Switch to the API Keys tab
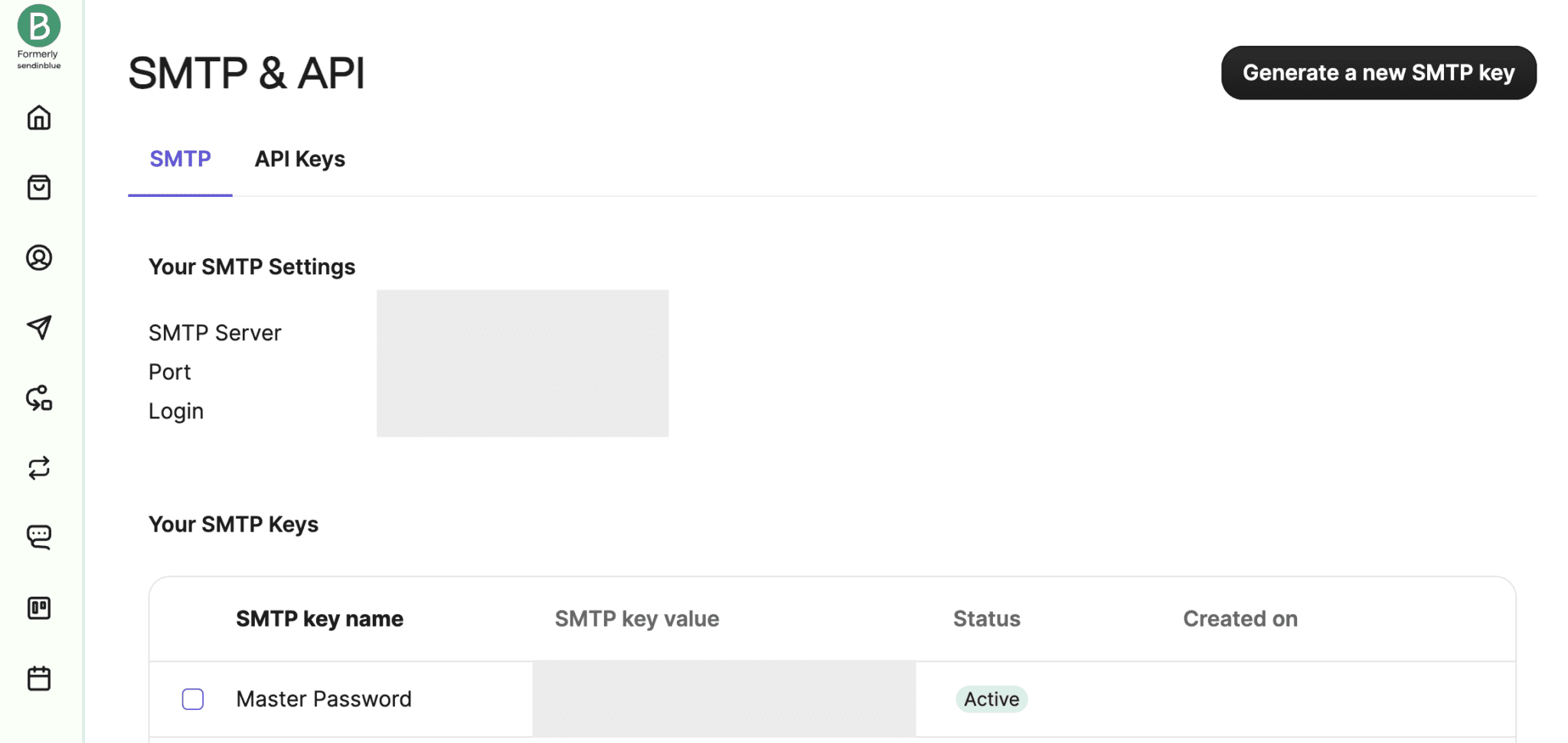 [x=300, y=159]
